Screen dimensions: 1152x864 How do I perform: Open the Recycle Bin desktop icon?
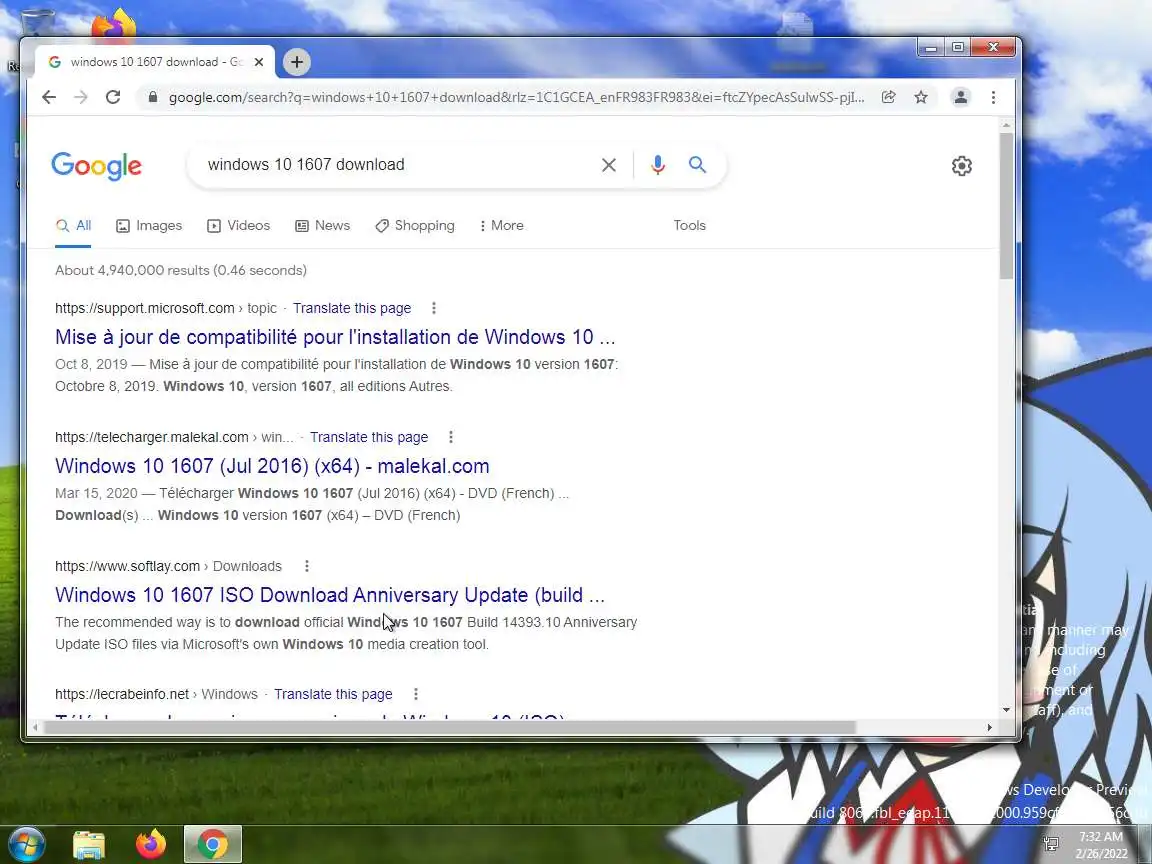point(35,22)
